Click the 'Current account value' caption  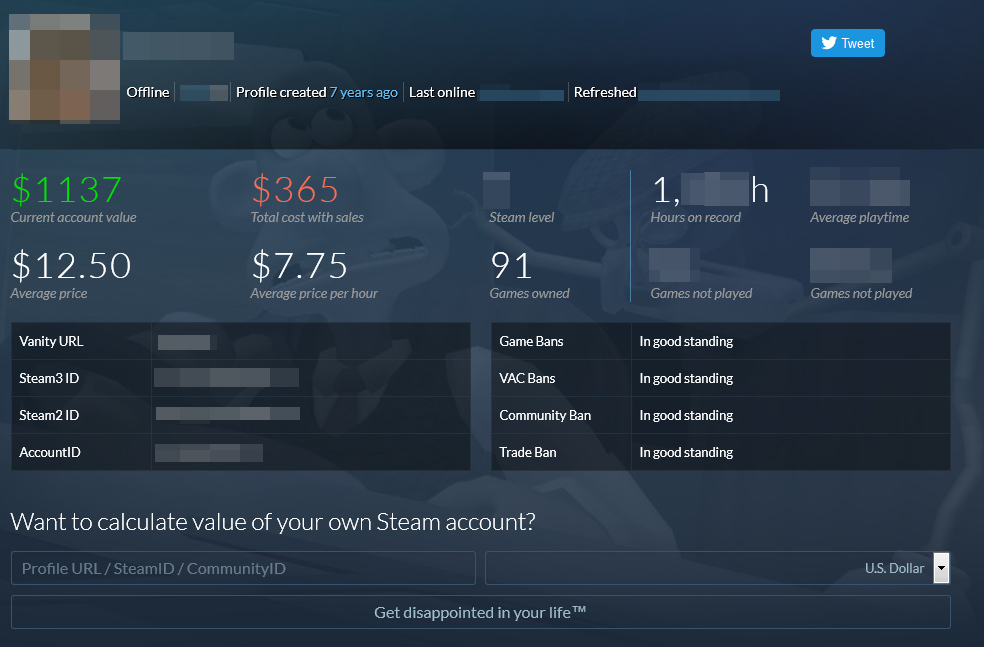click(x=73, y=217)
